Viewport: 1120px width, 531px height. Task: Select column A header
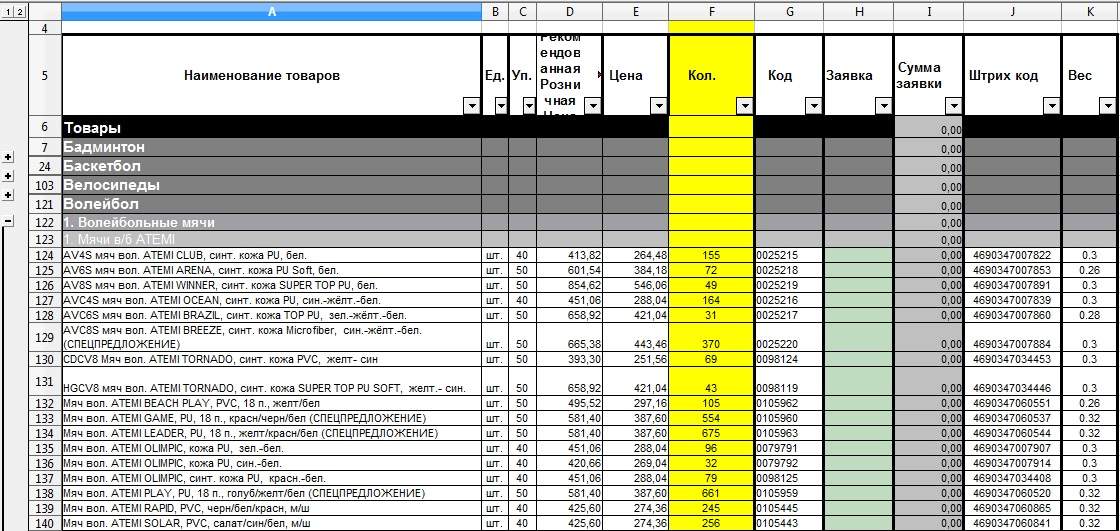tap(271, 11)
